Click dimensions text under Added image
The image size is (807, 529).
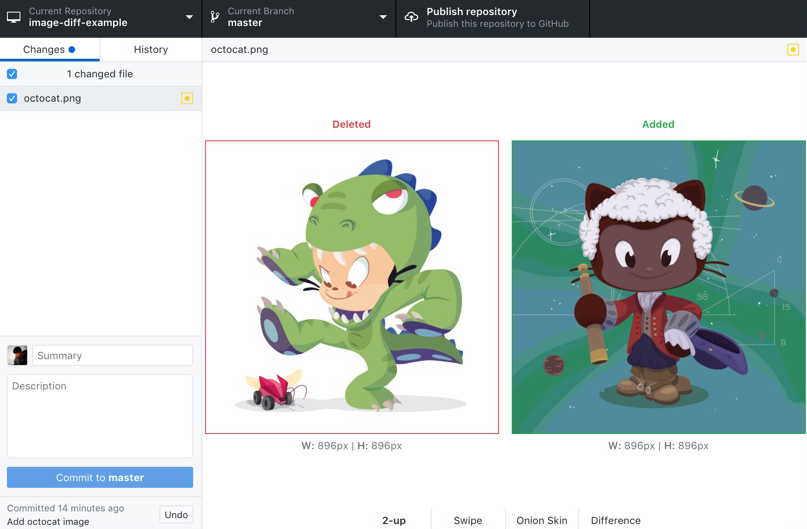[x=658, y=446]
